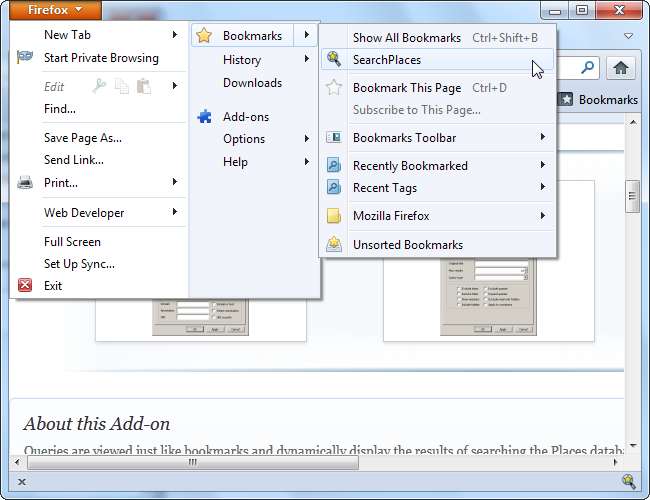Click the Recently Bookmarked query icon
This screenshot has width=650, height=500.
tap(334, 165)
